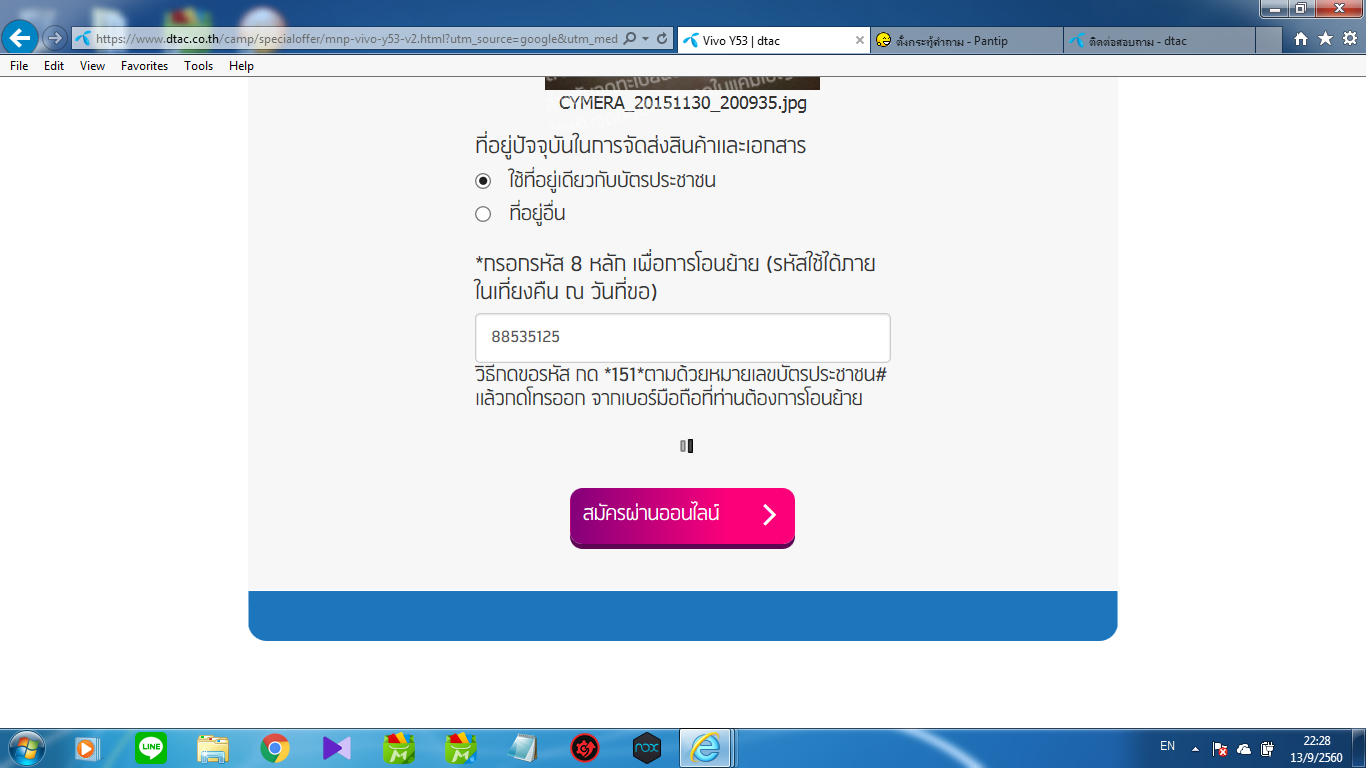Open the first MEmu icon on taskbar
Image resolution: width=1366 pixels, height=768 pixels.
click(399, 748)
